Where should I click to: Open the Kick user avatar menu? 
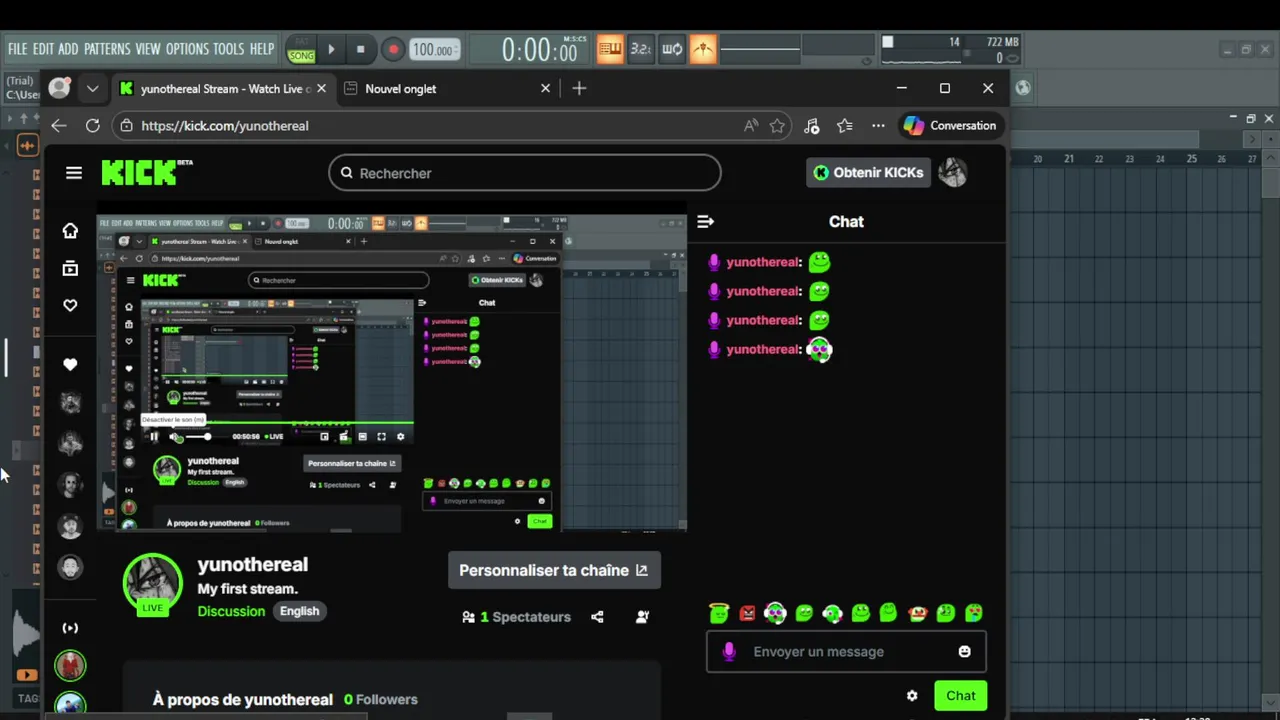(953, 172)
